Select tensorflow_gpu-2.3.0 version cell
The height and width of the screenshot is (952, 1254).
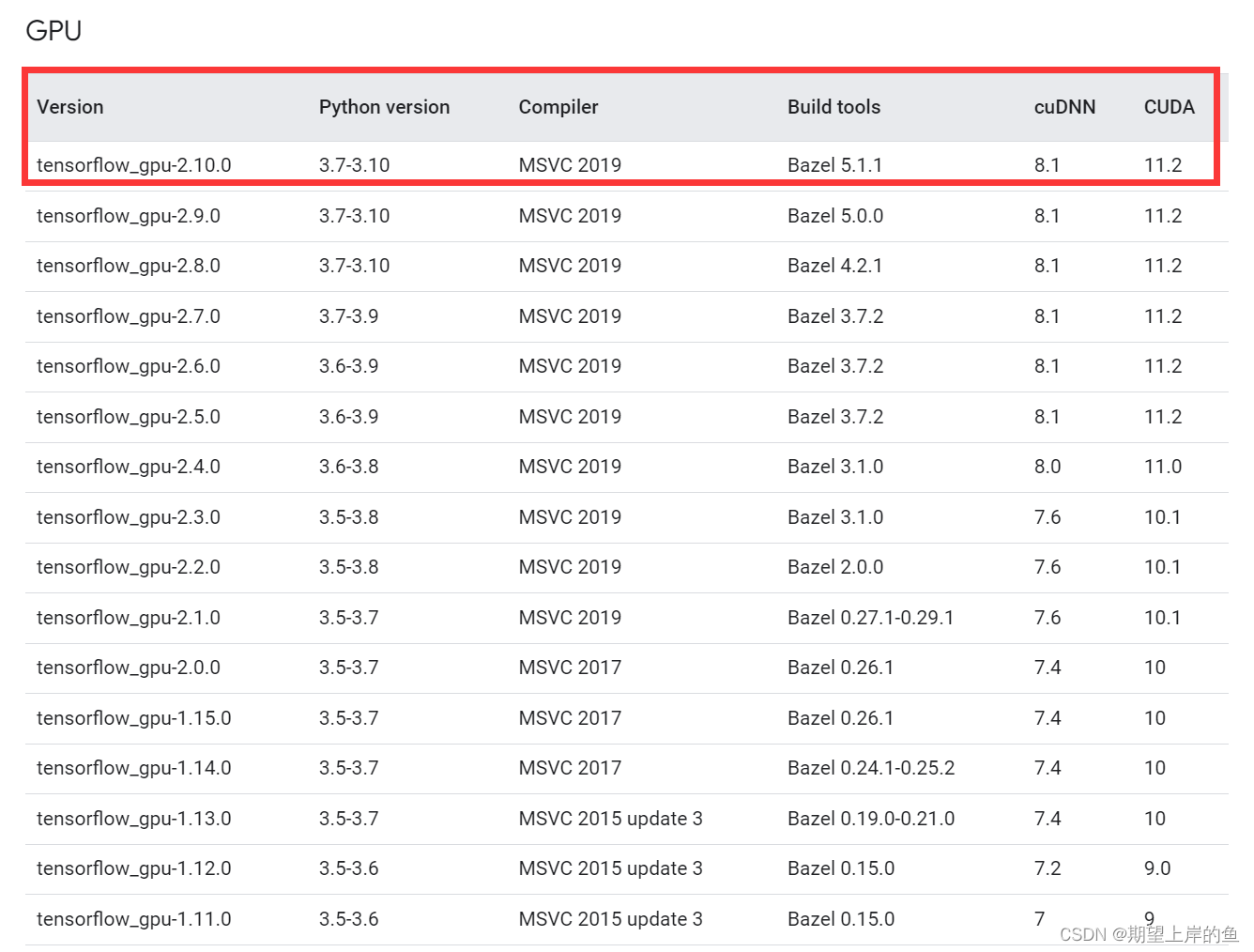click(x=129, y=517)
